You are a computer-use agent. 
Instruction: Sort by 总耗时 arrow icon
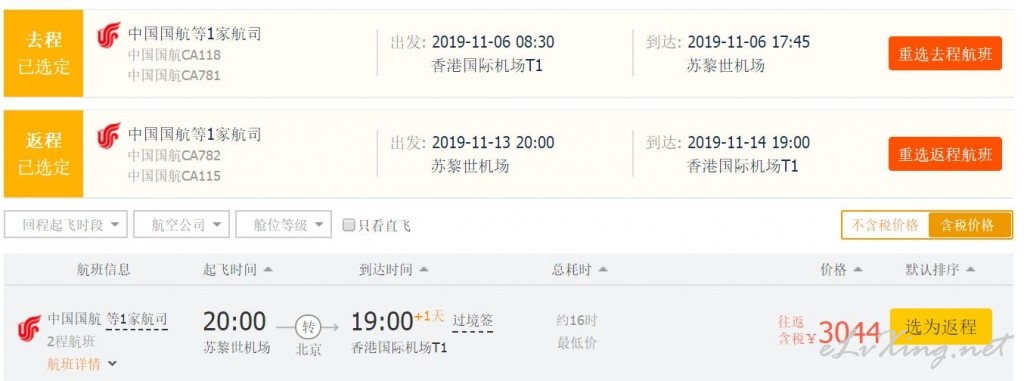602,269
